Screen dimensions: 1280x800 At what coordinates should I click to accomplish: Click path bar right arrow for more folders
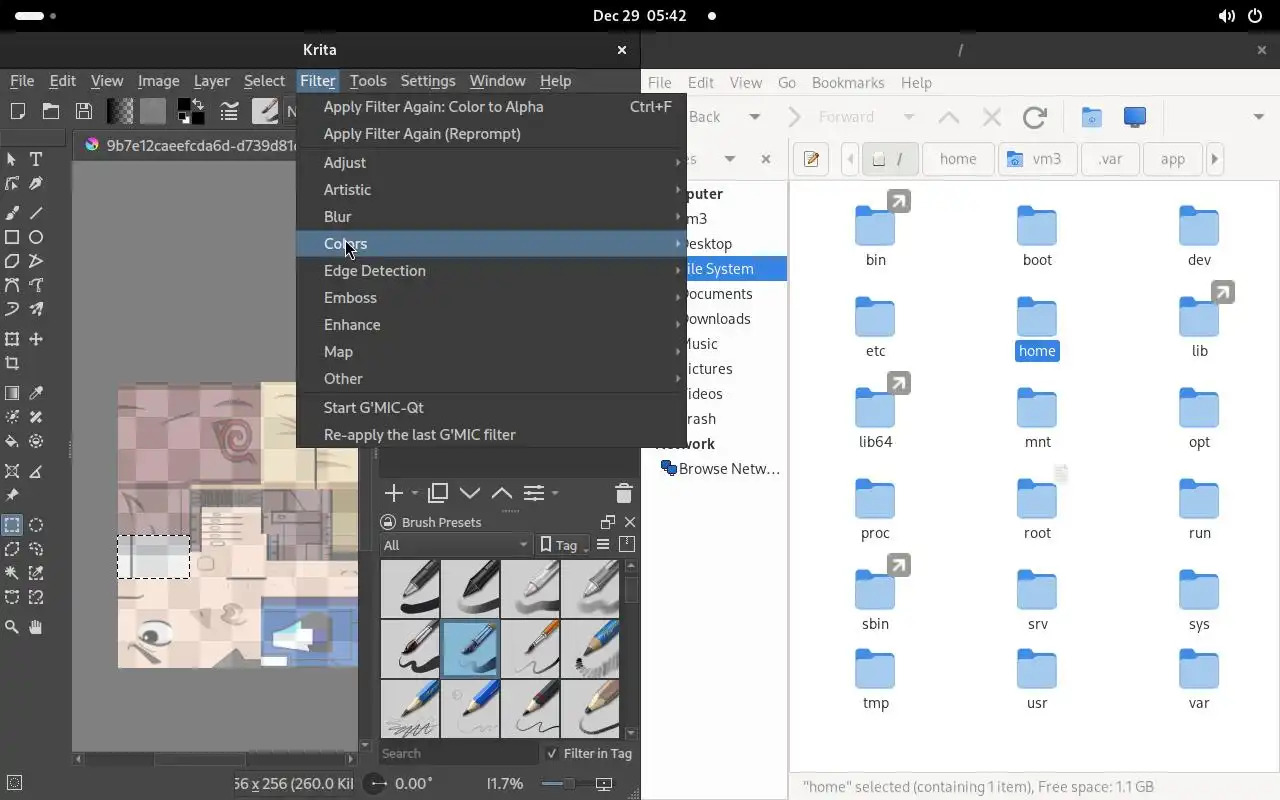[1215, 159]
